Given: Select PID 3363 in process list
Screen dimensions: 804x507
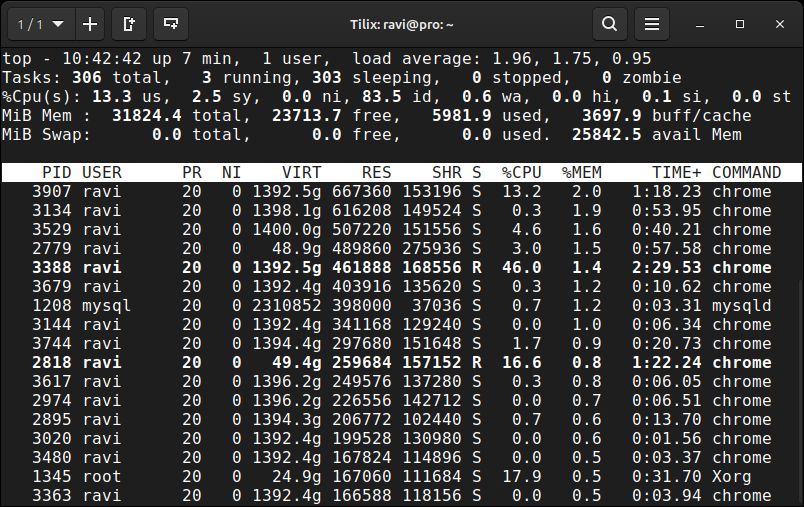Looking at the screenshot, I should point(51,495).
